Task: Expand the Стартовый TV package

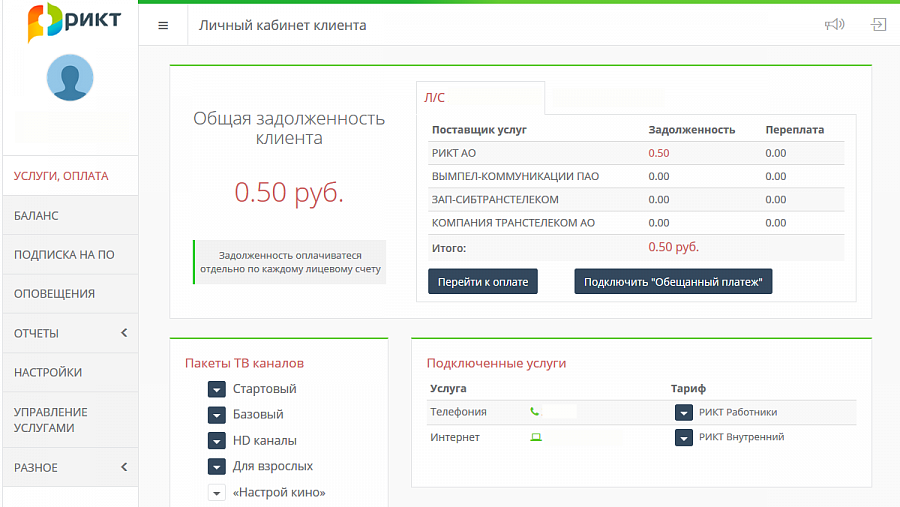Action: [x=217, y=389]
